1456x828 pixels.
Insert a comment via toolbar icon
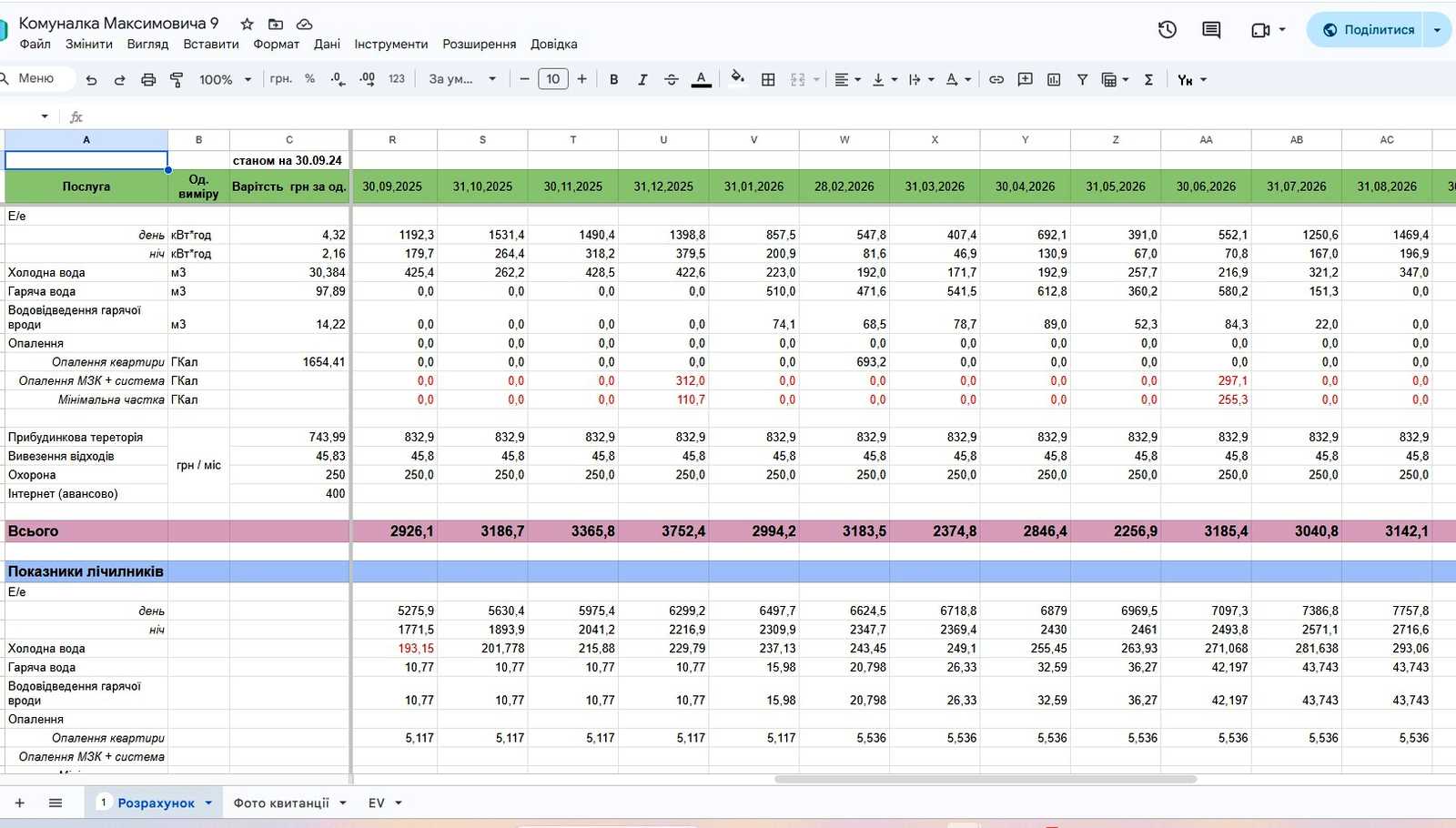click(x=1025, y=80)
